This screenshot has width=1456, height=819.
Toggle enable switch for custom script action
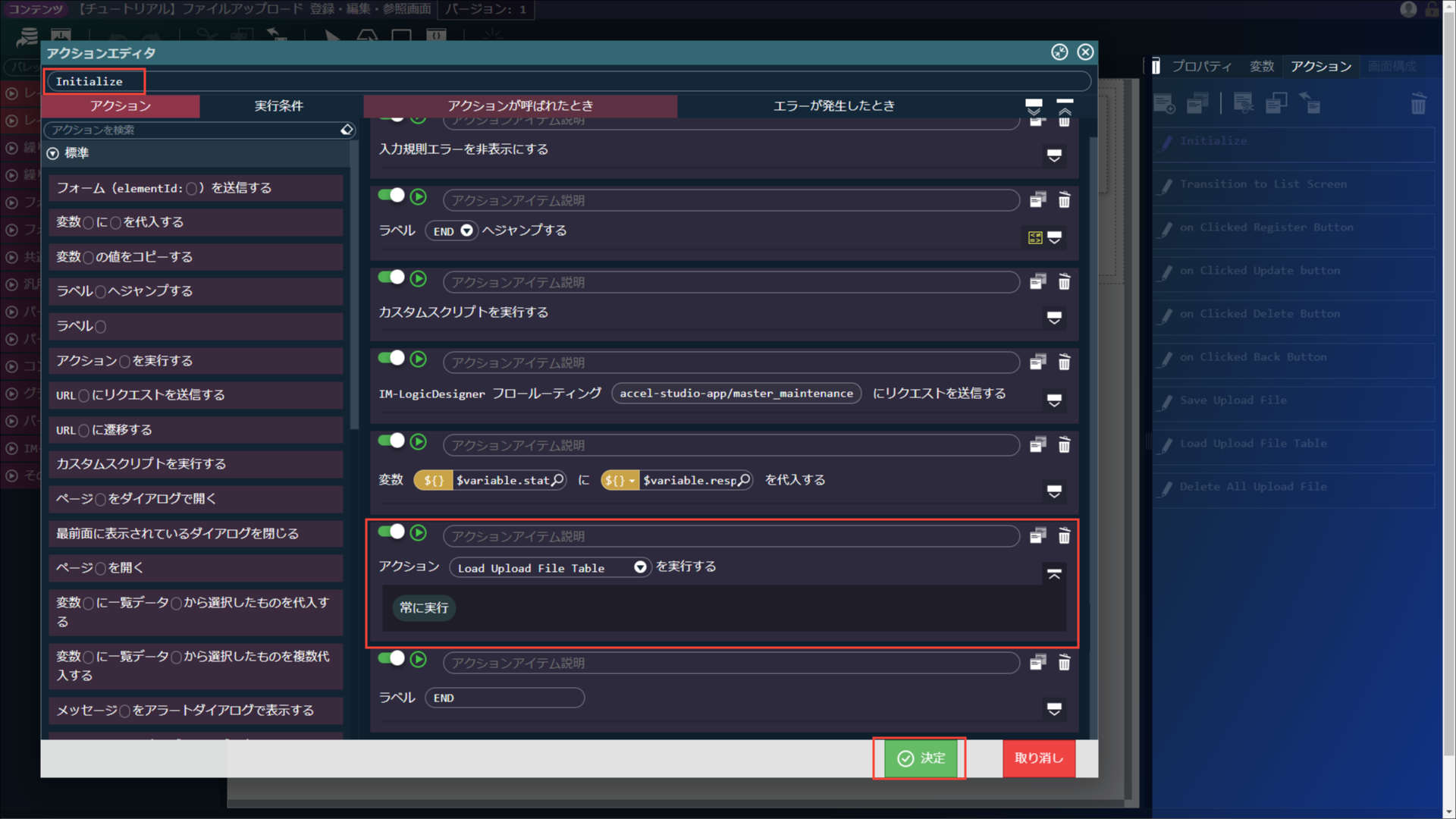(x=392, y=278)
